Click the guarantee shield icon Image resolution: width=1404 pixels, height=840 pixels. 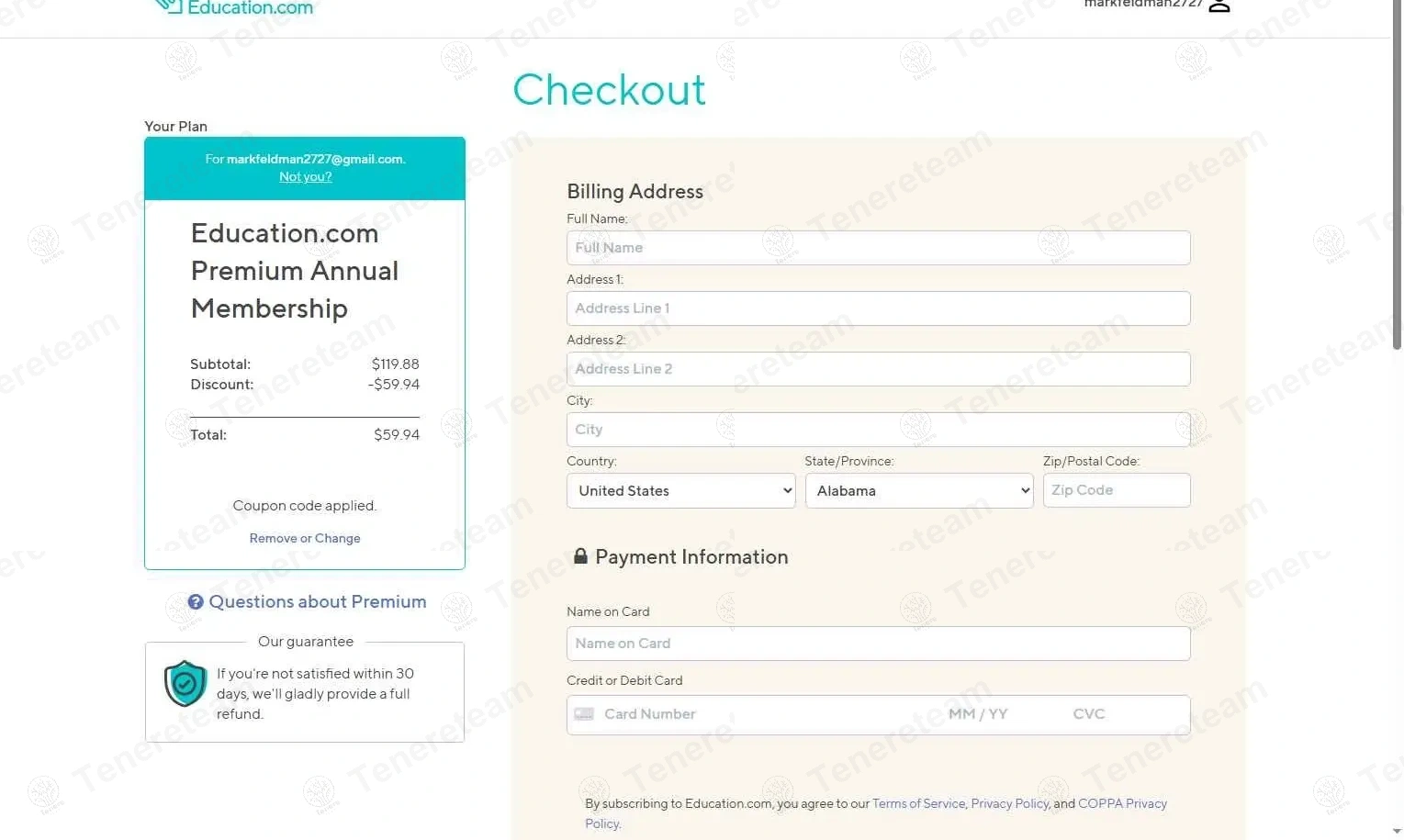tap(185, 684)
